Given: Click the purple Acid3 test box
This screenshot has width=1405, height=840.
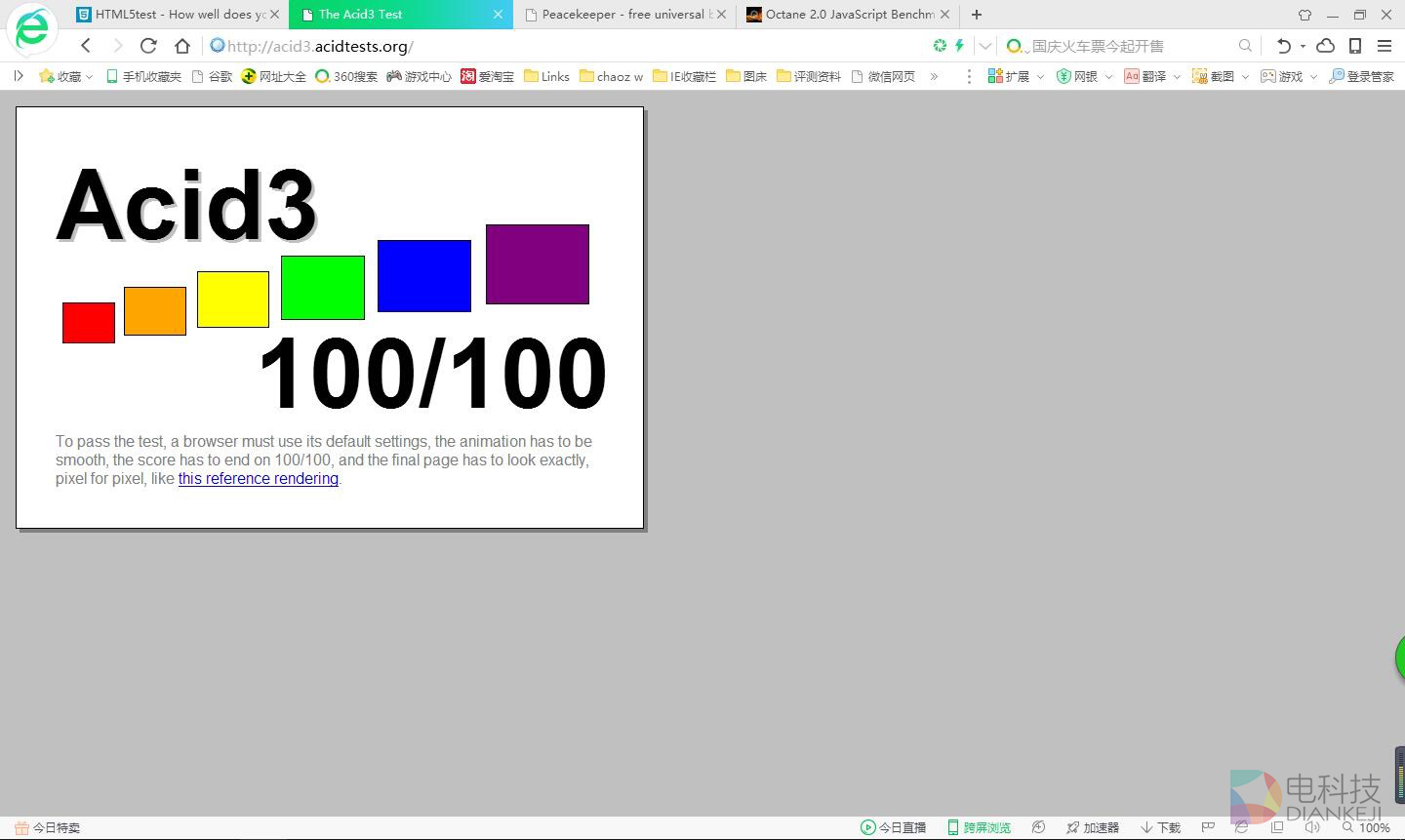Looking at the screenshot, I should [537, 264].
